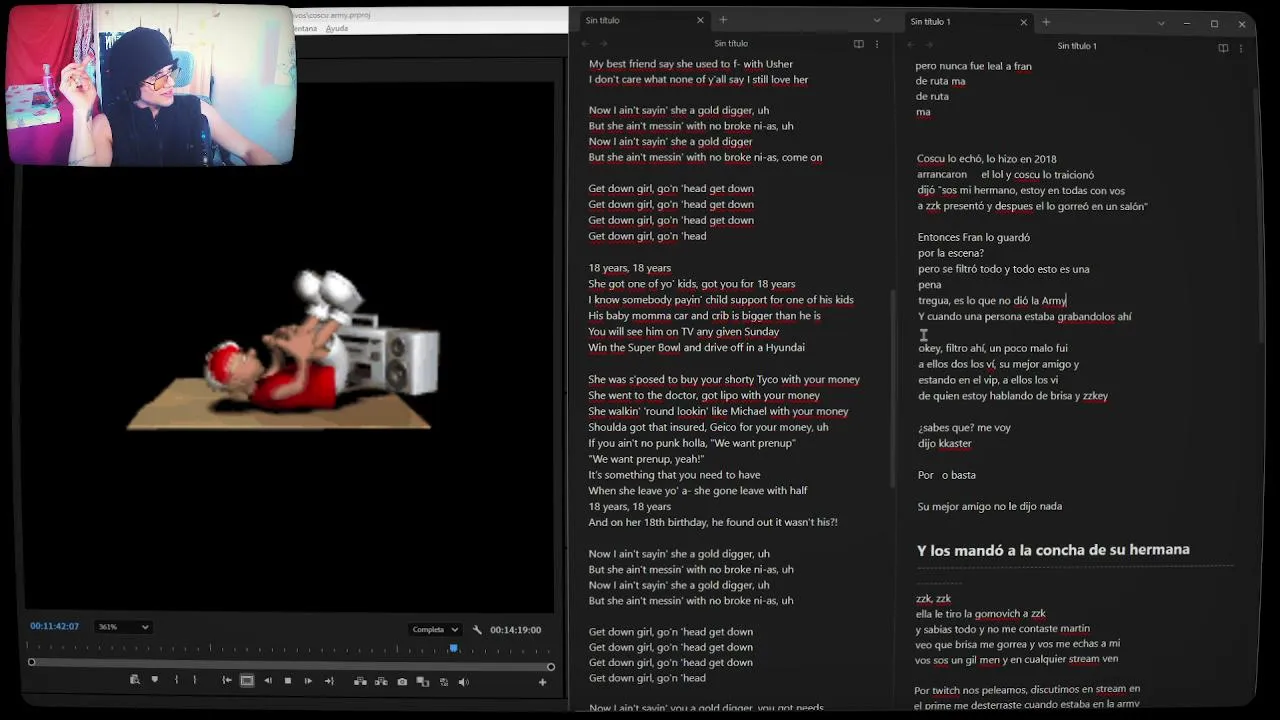This screenshot has width=1280, height=720.
Task: Close the 'Sin título 1' tab
Action: point(1023,22)
